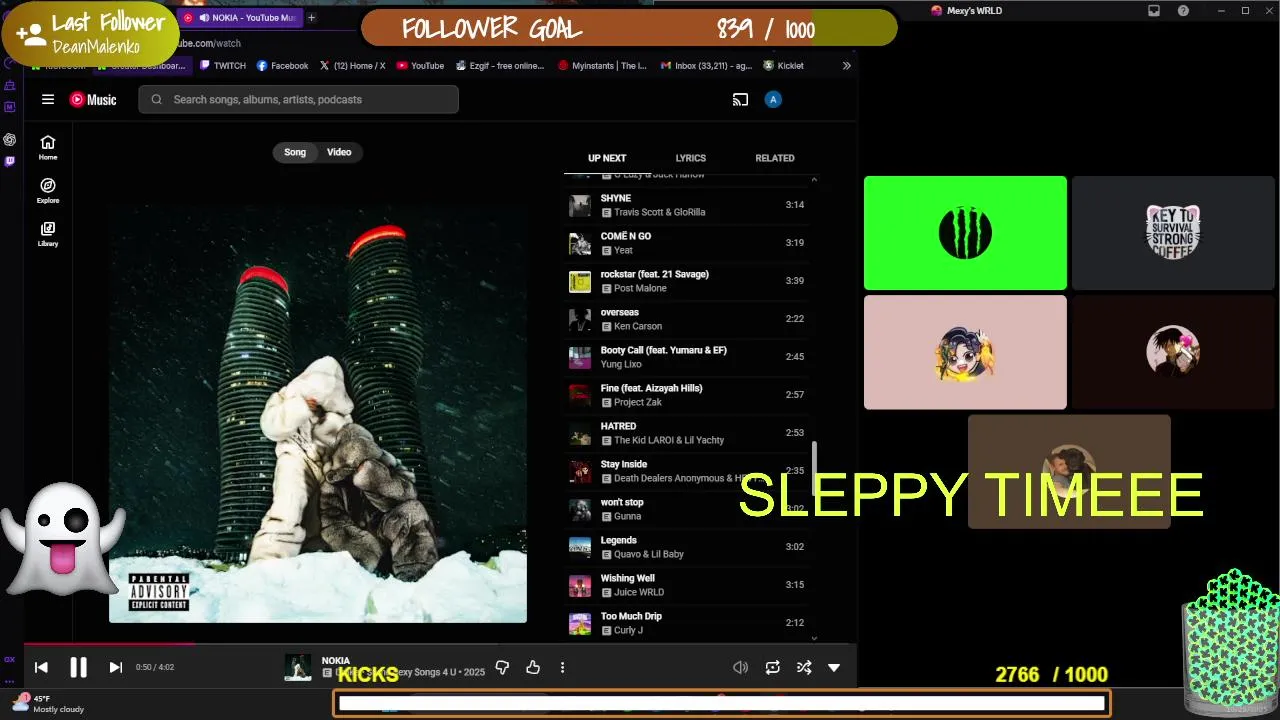
Task: Open more actions three-dot menu in player bar
Action: tap(562, 667)
